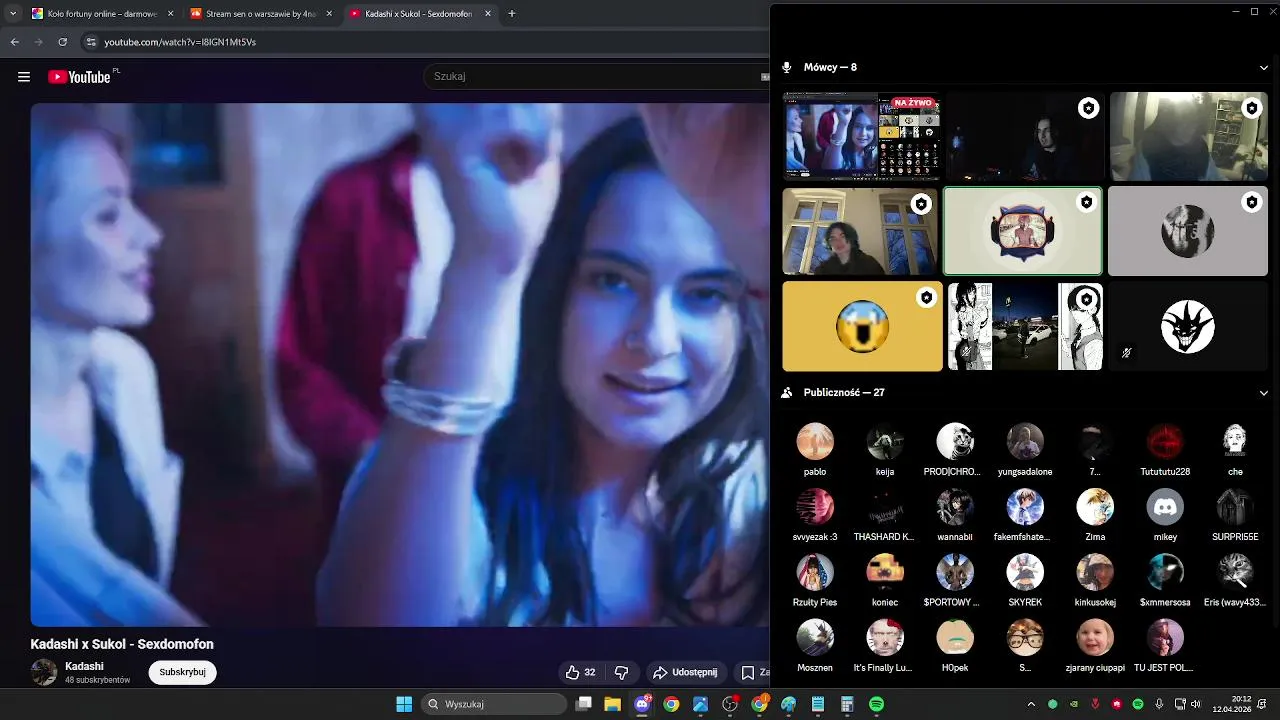Screen dimensions: 1280x720
Task: Open the Windows Start menu
Action: [404, 704]
